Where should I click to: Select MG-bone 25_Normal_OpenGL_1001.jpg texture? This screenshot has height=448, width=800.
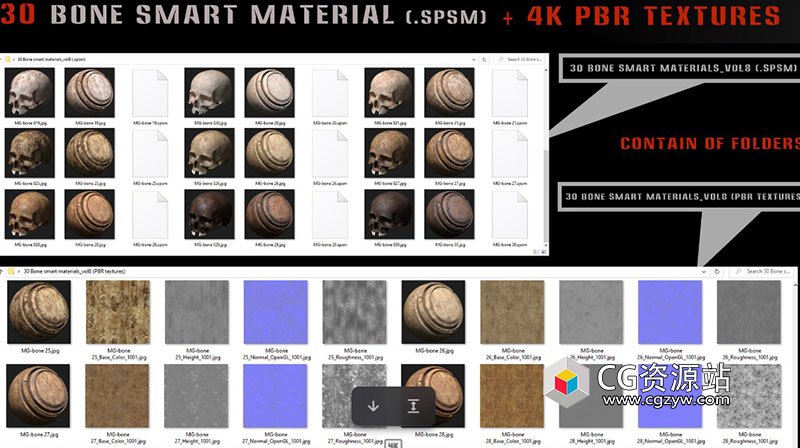pyautogui.click(x=276, y=312)
